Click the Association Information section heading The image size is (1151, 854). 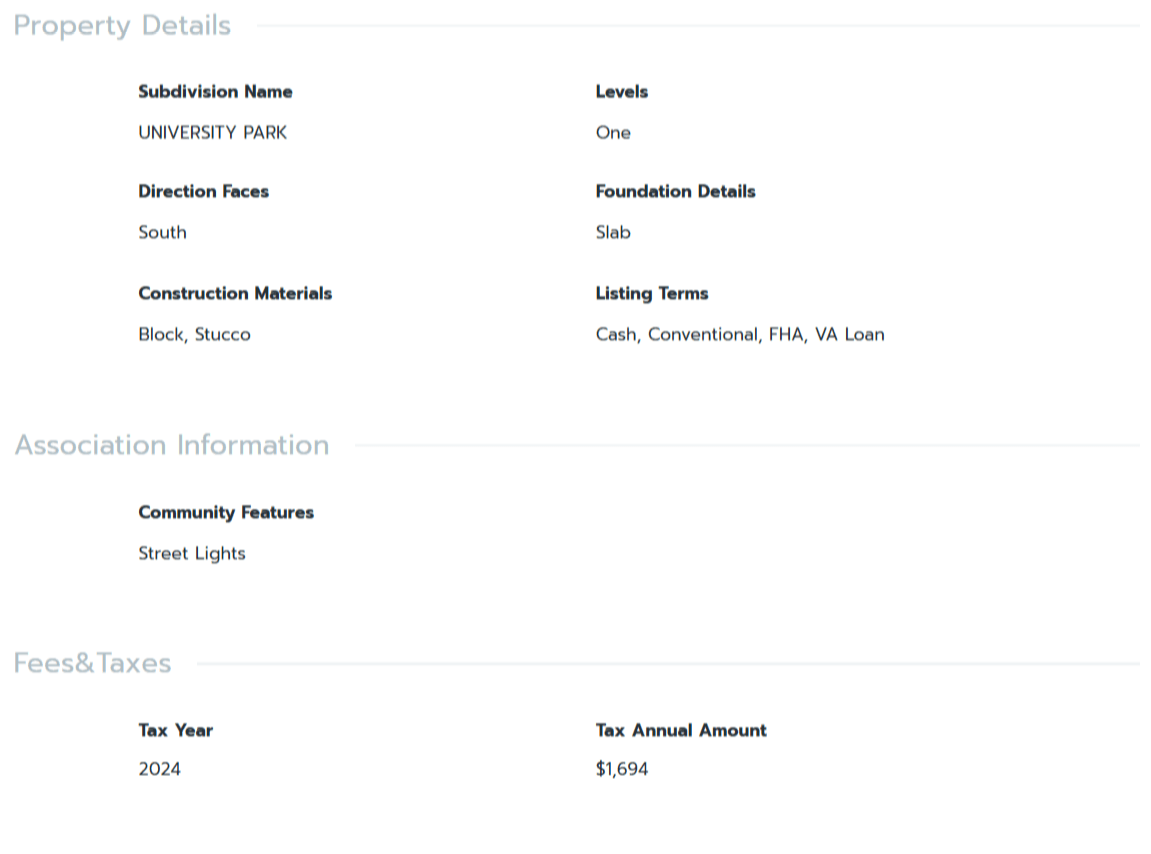(172, 445)
